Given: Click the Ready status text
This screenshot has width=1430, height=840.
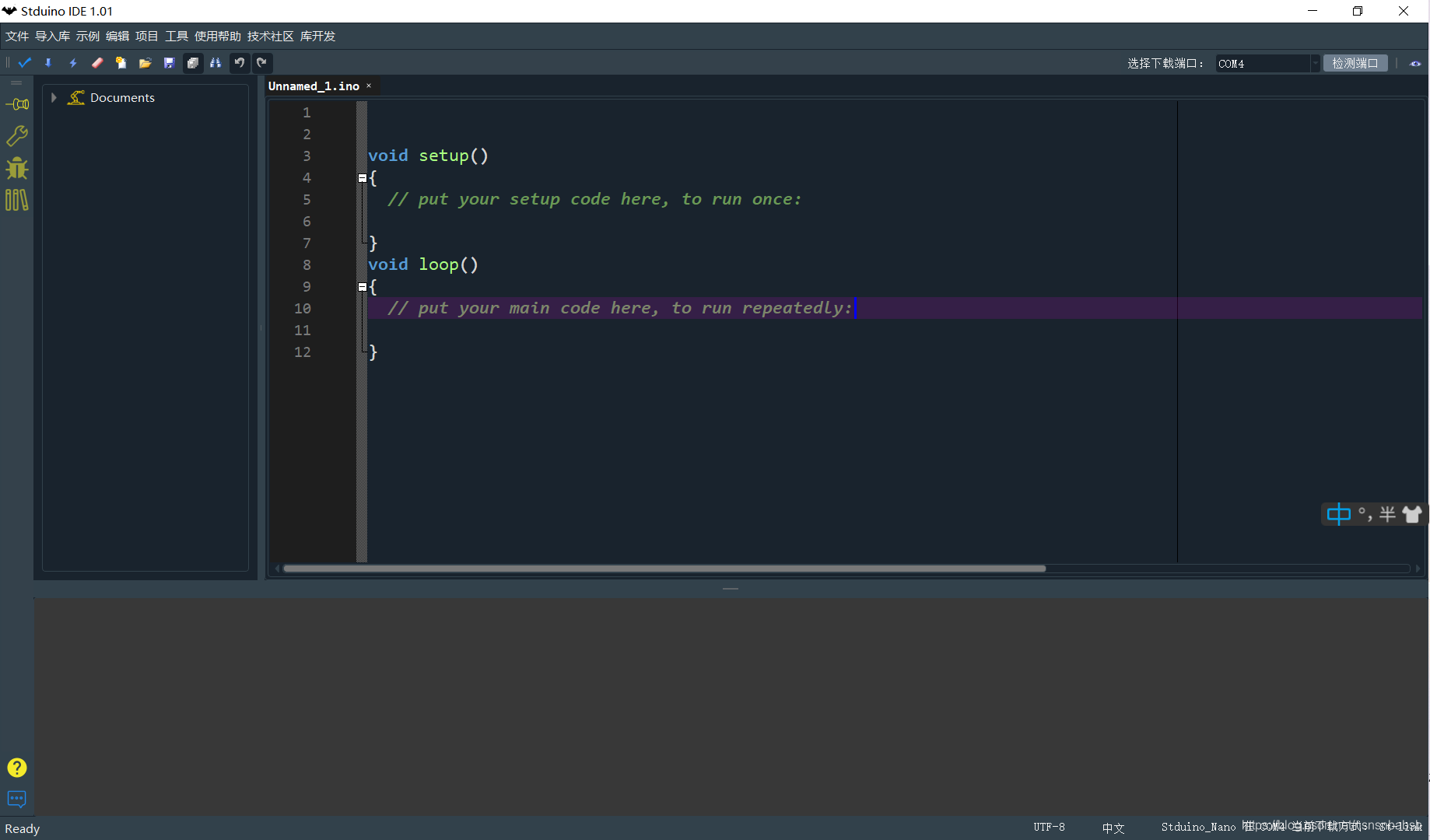Looking at the screenshot, I should click(23, 829).
